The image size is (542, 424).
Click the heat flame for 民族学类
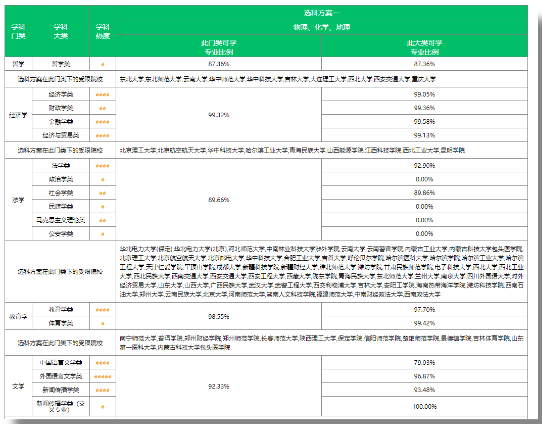pyautogui.click(x=102, y=207)
